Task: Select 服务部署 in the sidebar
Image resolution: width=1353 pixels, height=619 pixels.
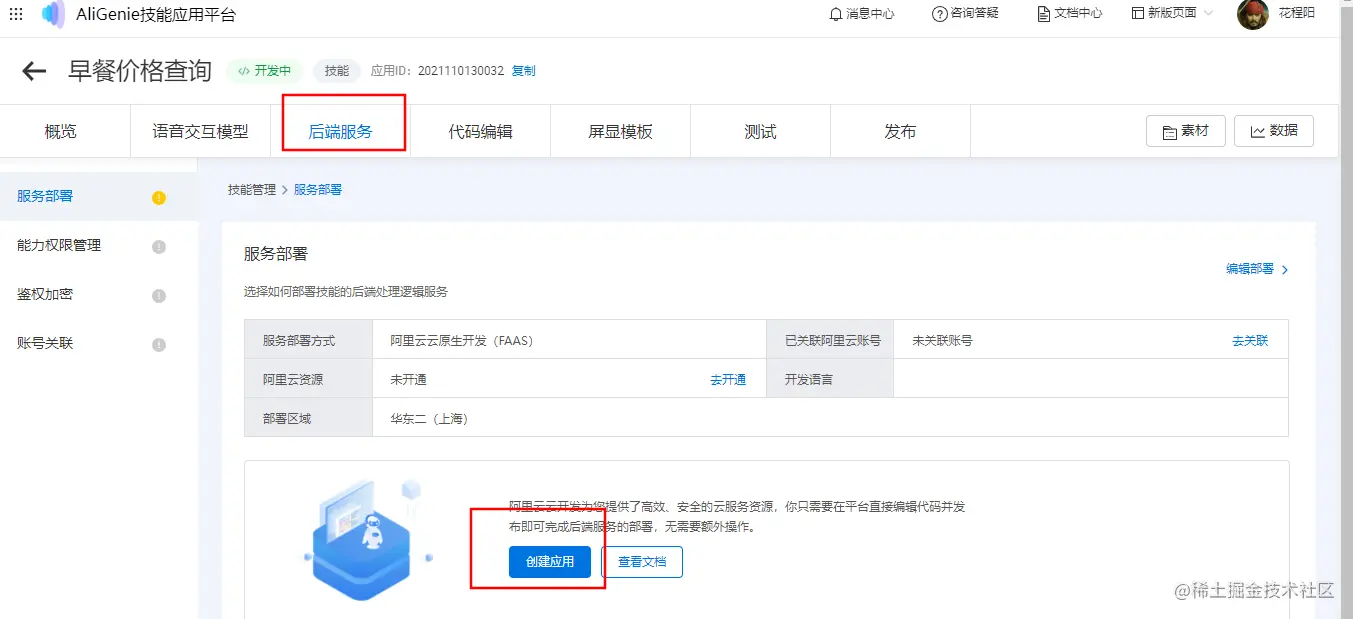Action: pos(98,196)
